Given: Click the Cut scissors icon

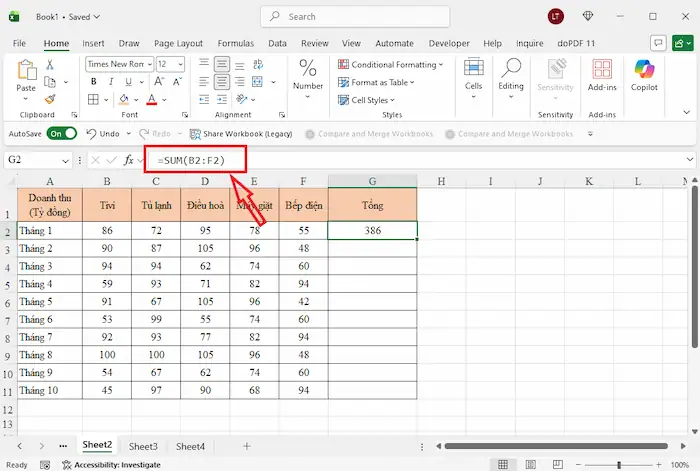Looking at the screenshot, I should [x=49, y=65].
